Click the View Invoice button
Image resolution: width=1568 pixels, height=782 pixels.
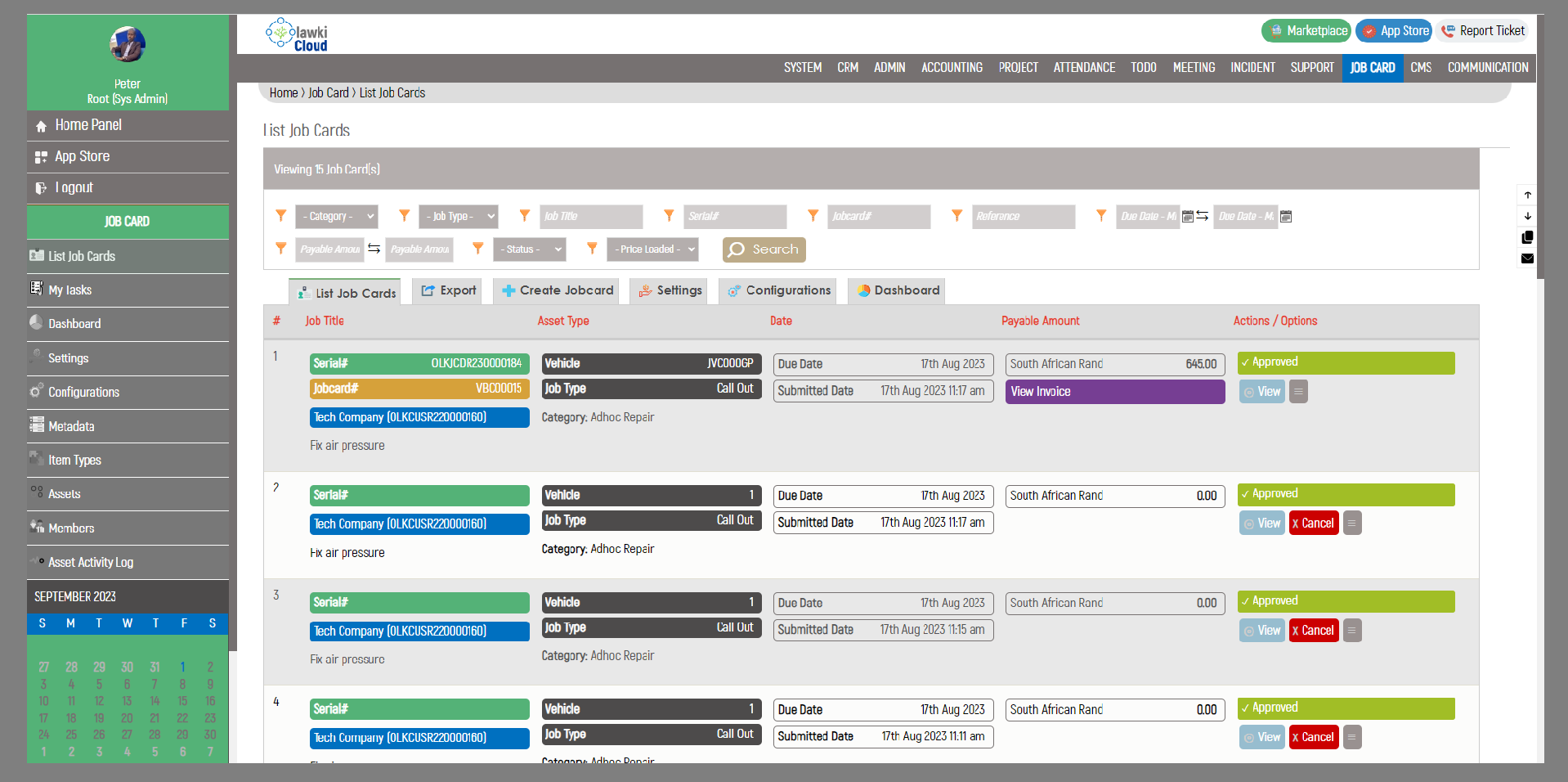(1115, 392)
